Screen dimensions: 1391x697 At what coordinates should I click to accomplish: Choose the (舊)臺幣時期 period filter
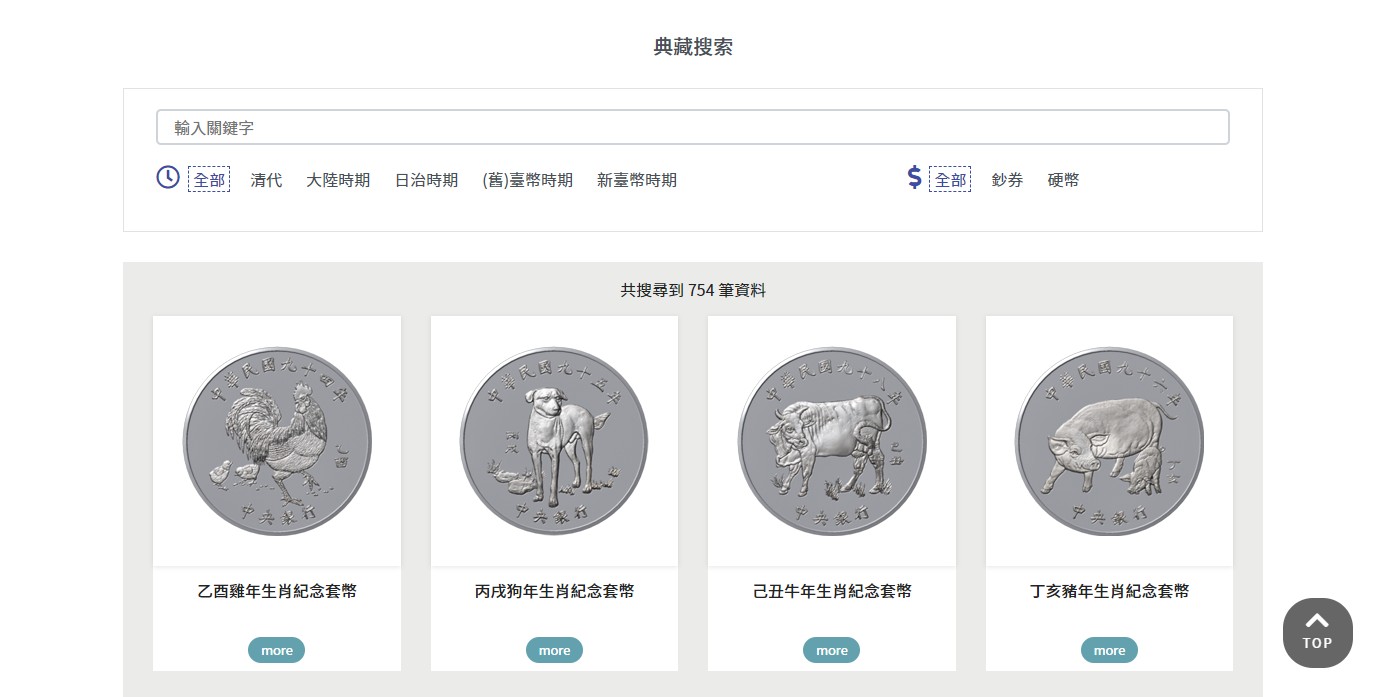[x=527, y=180]
